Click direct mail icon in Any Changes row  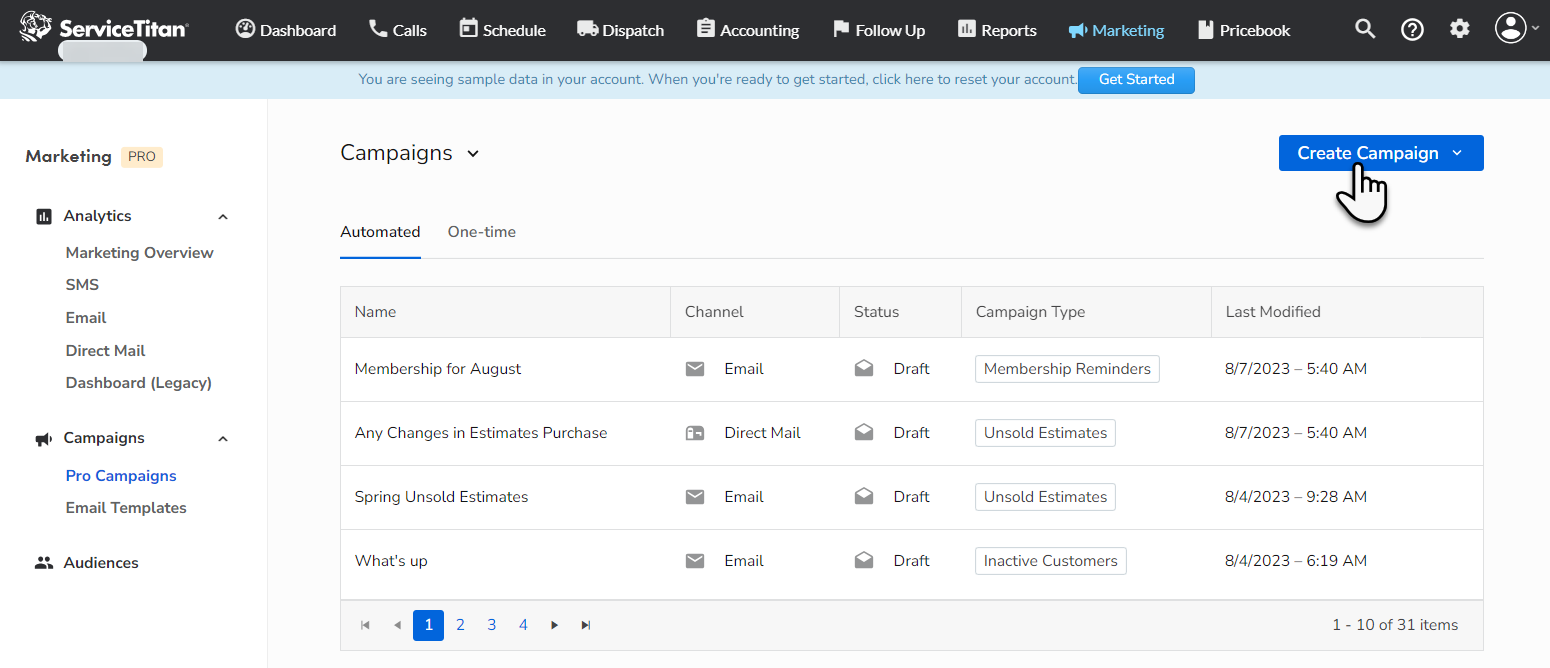tap(695, 433)
